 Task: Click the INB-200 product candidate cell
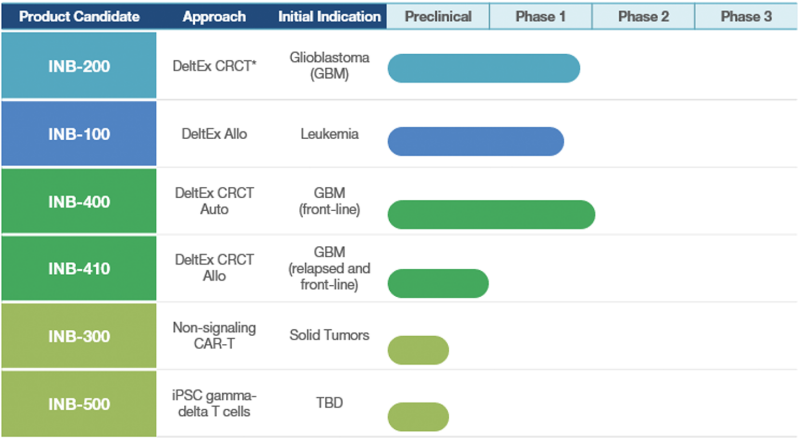[79, 66]
